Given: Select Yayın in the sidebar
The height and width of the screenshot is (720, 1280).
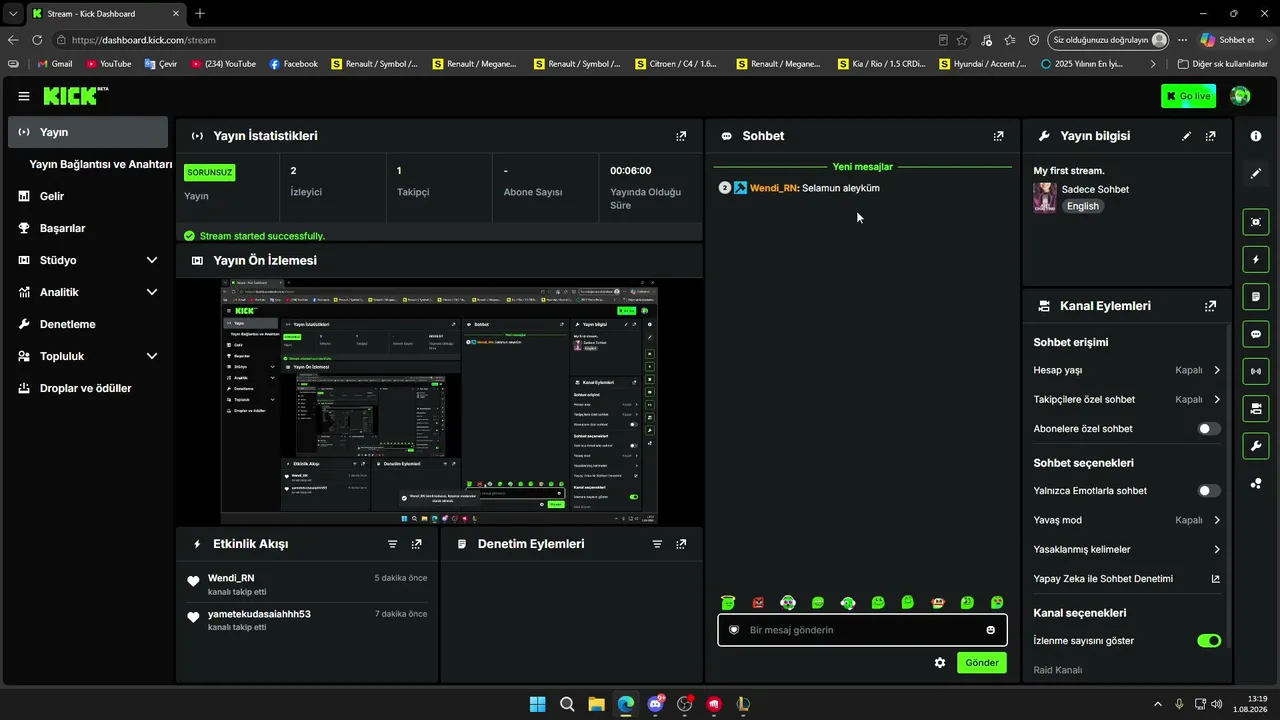Looking at the screenshot, I should click(x=88, y=132).
